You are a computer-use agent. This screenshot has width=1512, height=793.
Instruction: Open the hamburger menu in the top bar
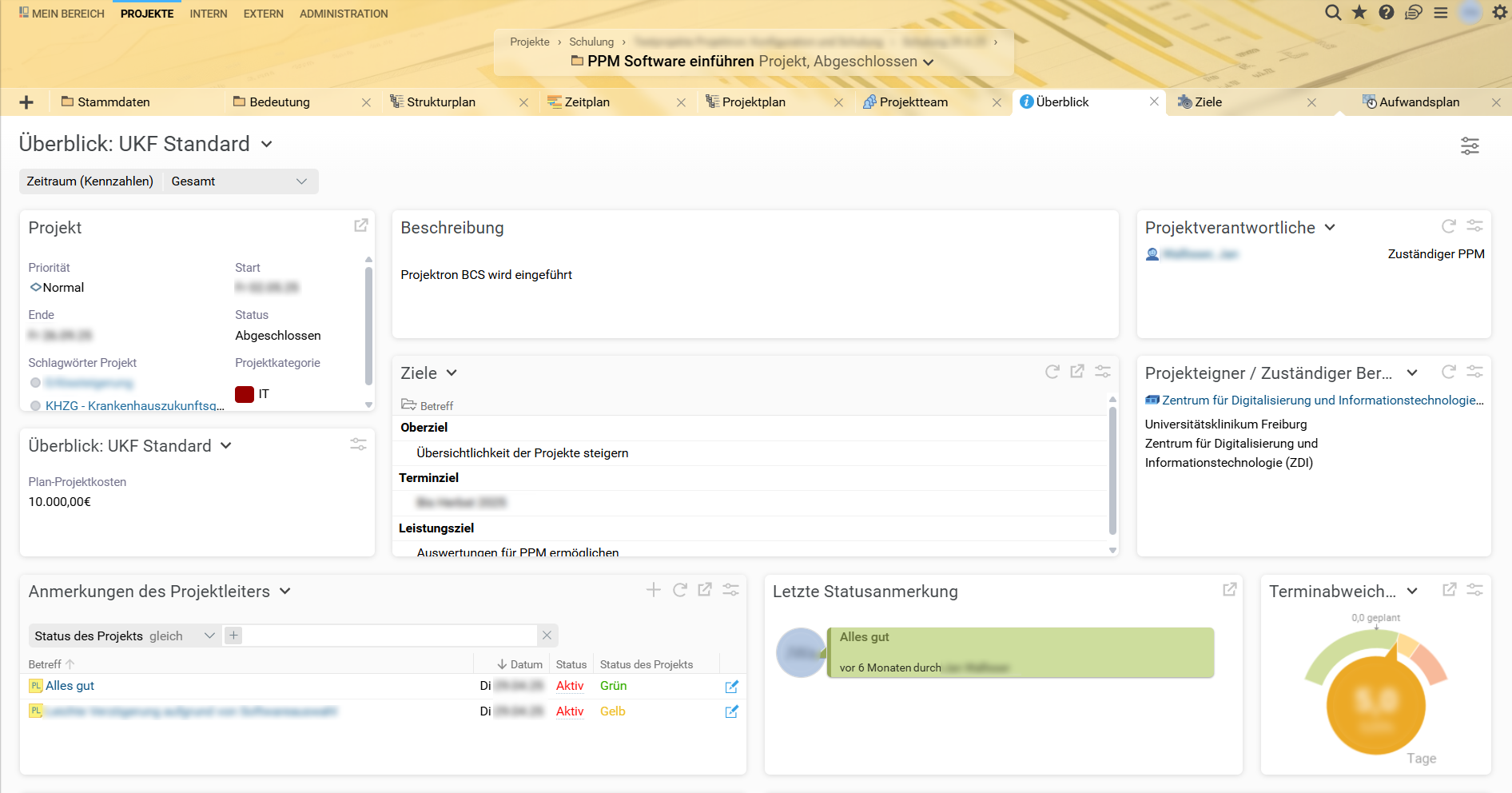click(x=1442, y=13)
